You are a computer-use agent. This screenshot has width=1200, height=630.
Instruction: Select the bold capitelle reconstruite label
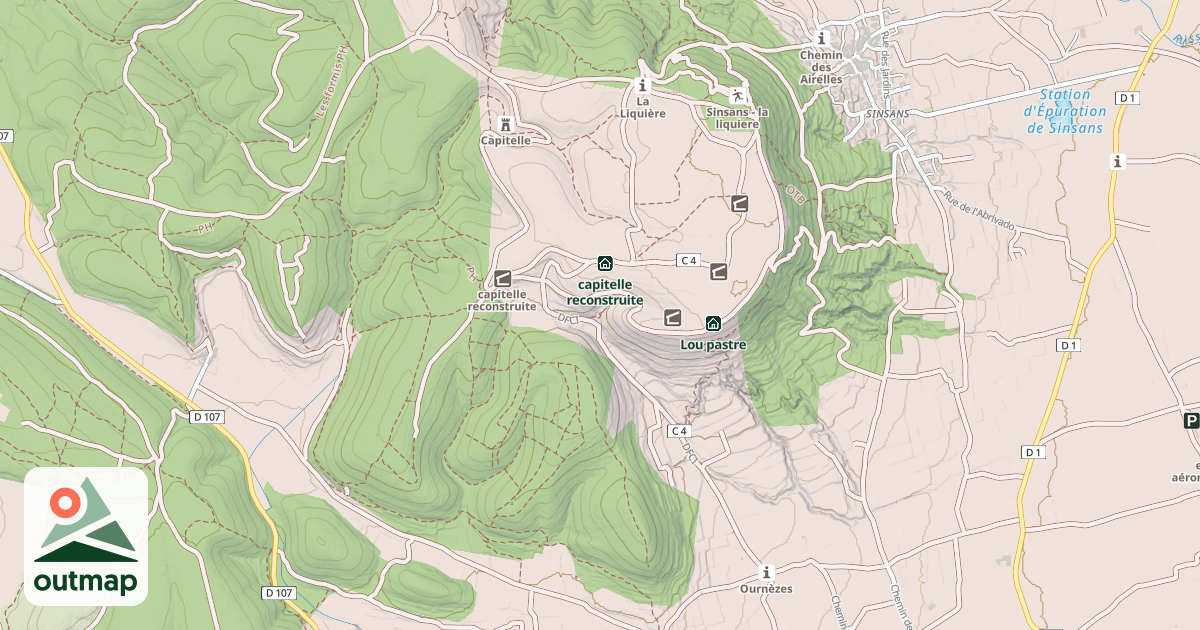(x=605, y=292)
